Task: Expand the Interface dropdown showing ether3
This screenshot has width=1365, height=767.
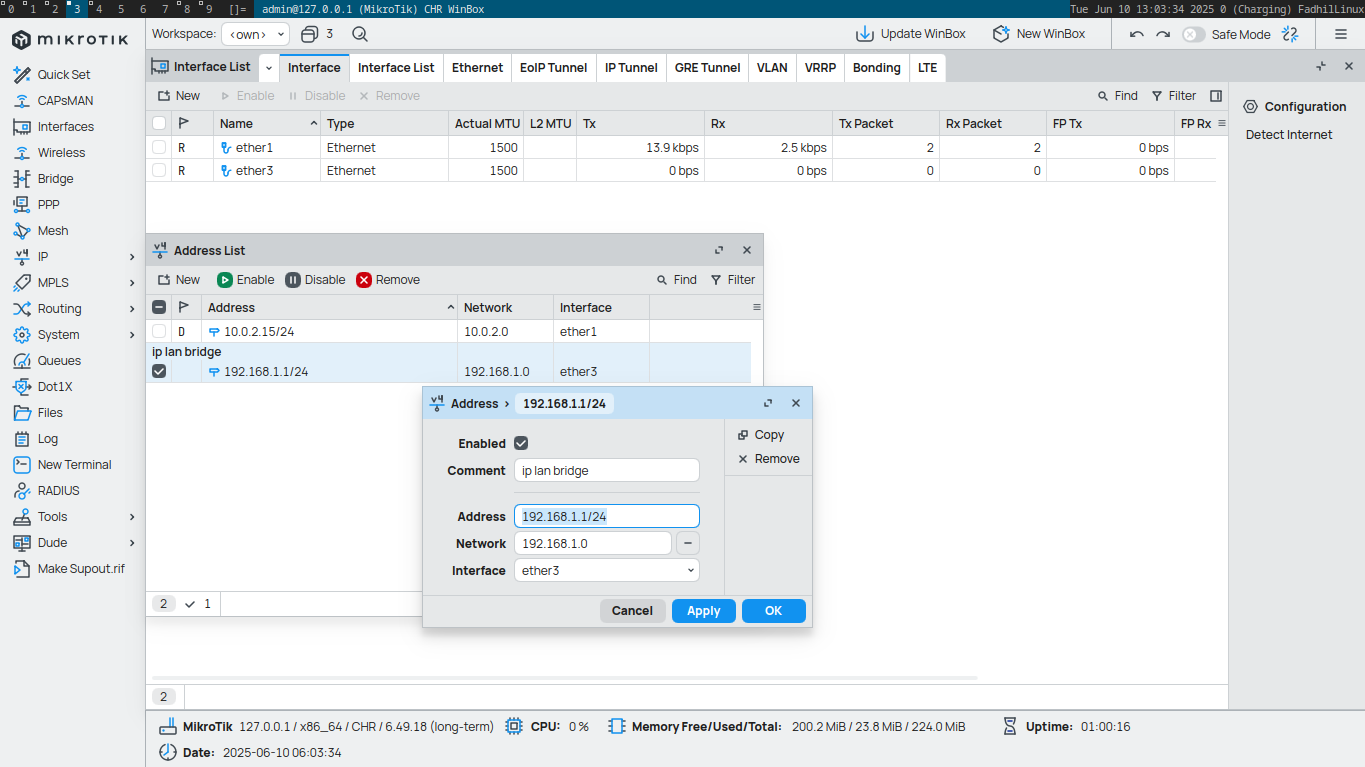Action: [690, 571]
